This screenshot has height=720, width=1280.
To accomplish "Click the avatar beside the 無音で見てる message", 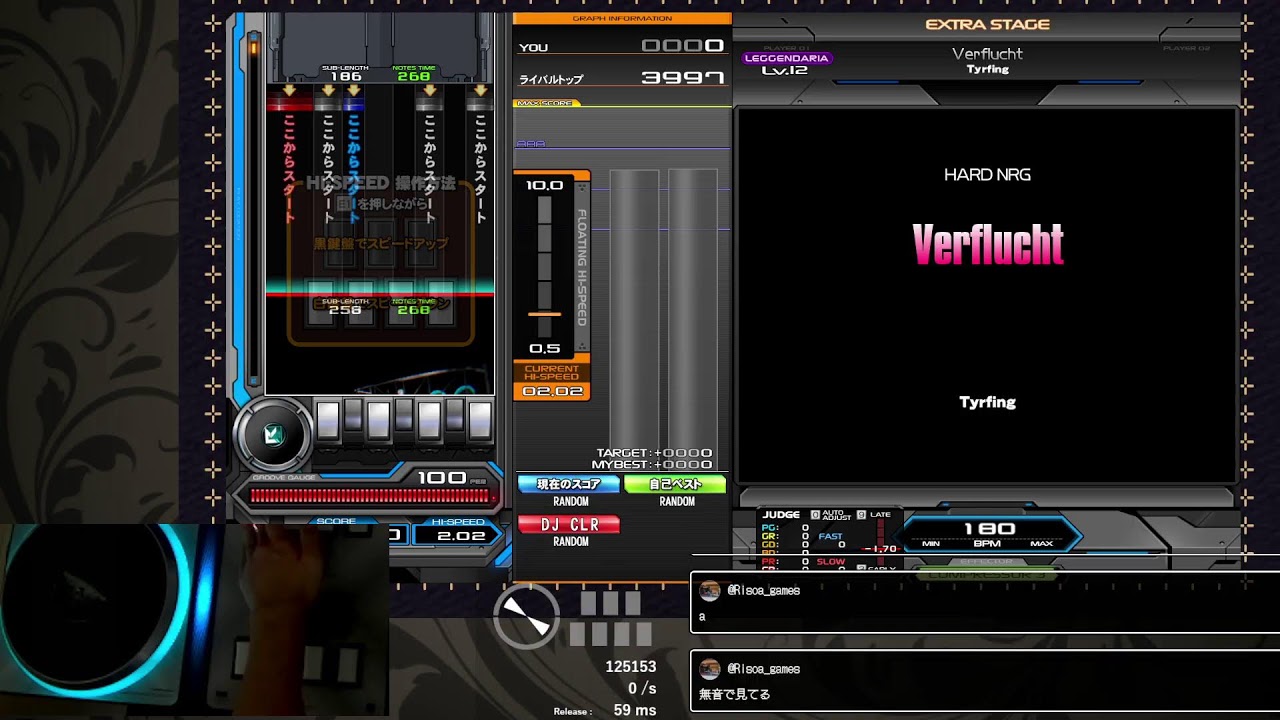I will click(x=709, y=669).
